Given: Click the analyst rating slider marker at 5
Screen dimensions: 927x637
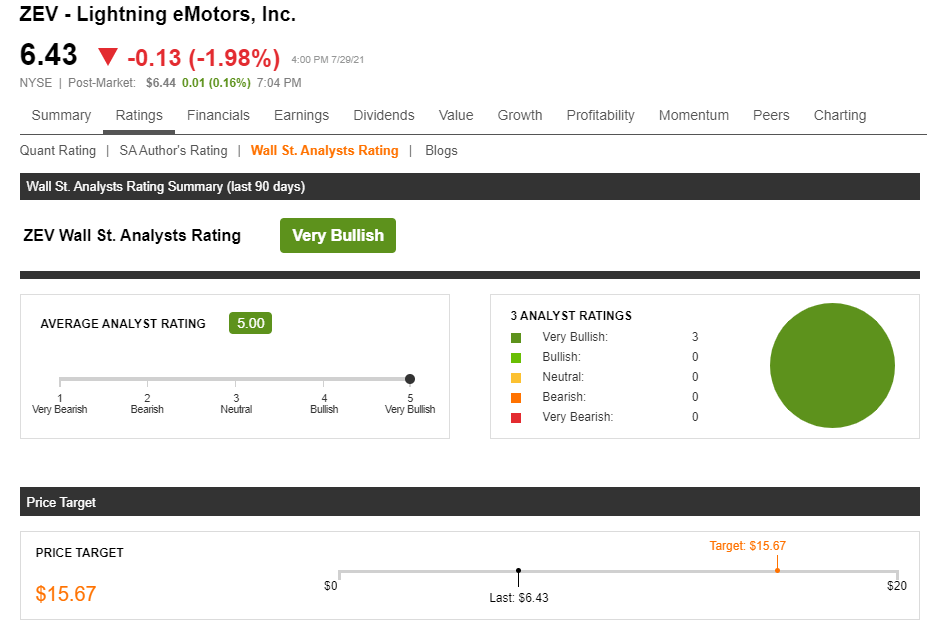Looking at the screenshot, I should 409,379.
